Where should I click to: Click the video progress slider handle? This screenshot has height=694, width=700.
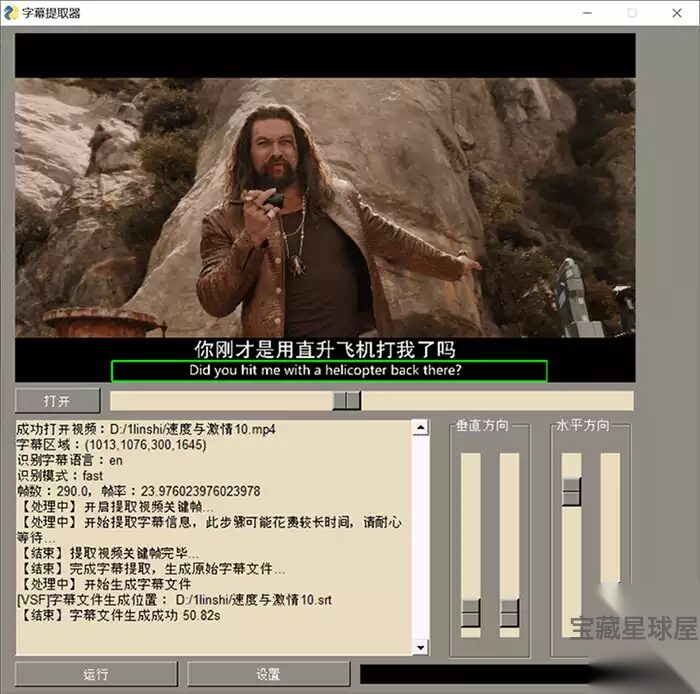click(347, 400)
